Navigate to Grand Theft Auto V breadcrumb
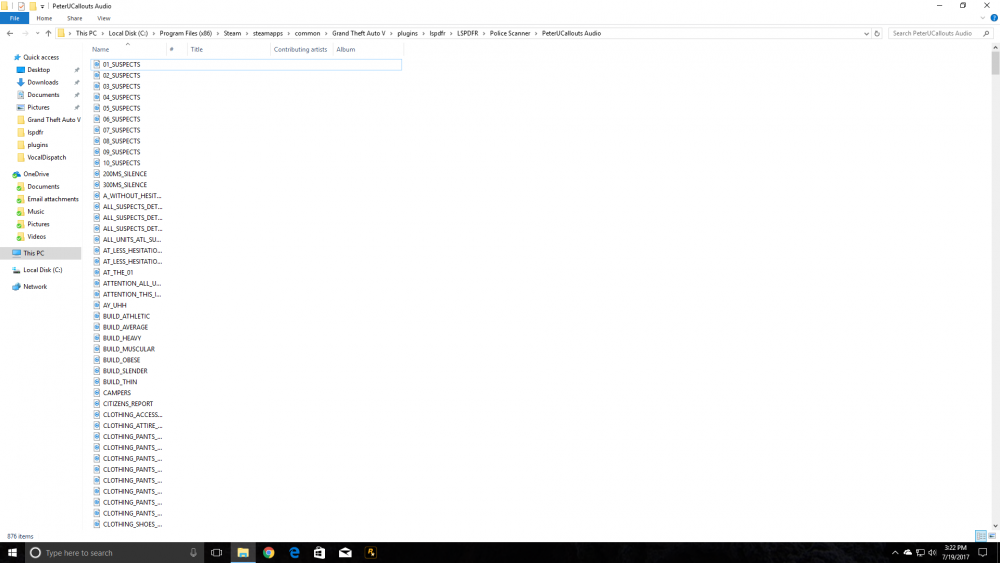The image size is (1000, 563). 358,33
